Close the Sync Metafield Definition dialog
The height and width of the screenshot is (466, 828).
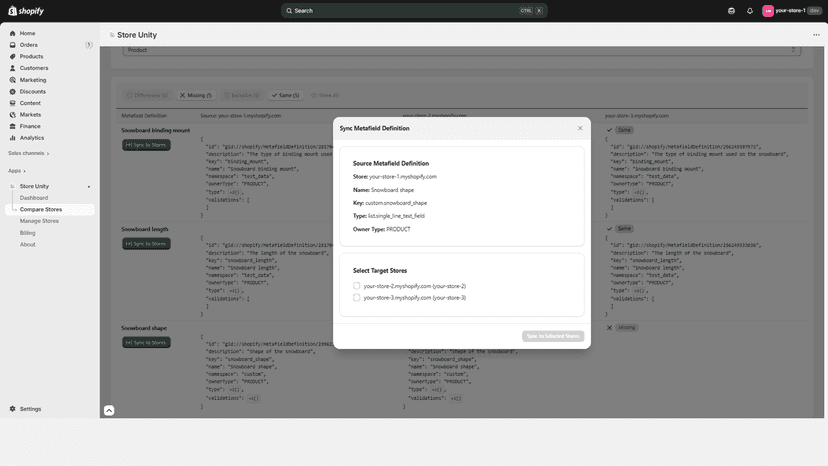pos(580,128)
